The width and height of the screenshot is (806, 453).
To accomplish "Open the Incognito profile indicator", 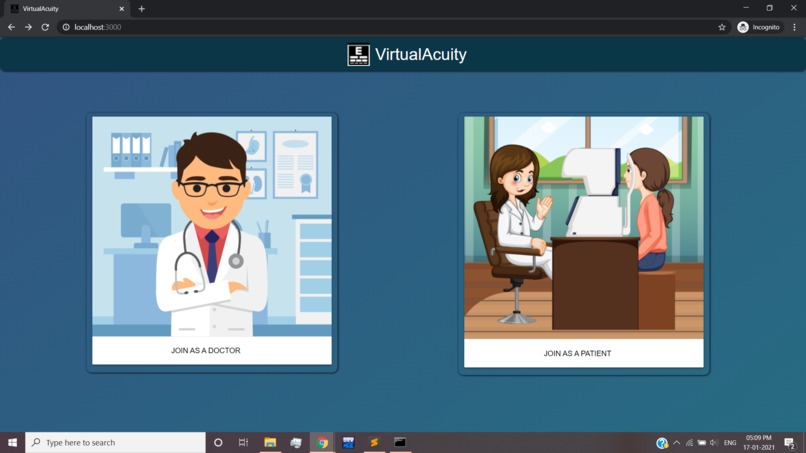I will point(759,27).
